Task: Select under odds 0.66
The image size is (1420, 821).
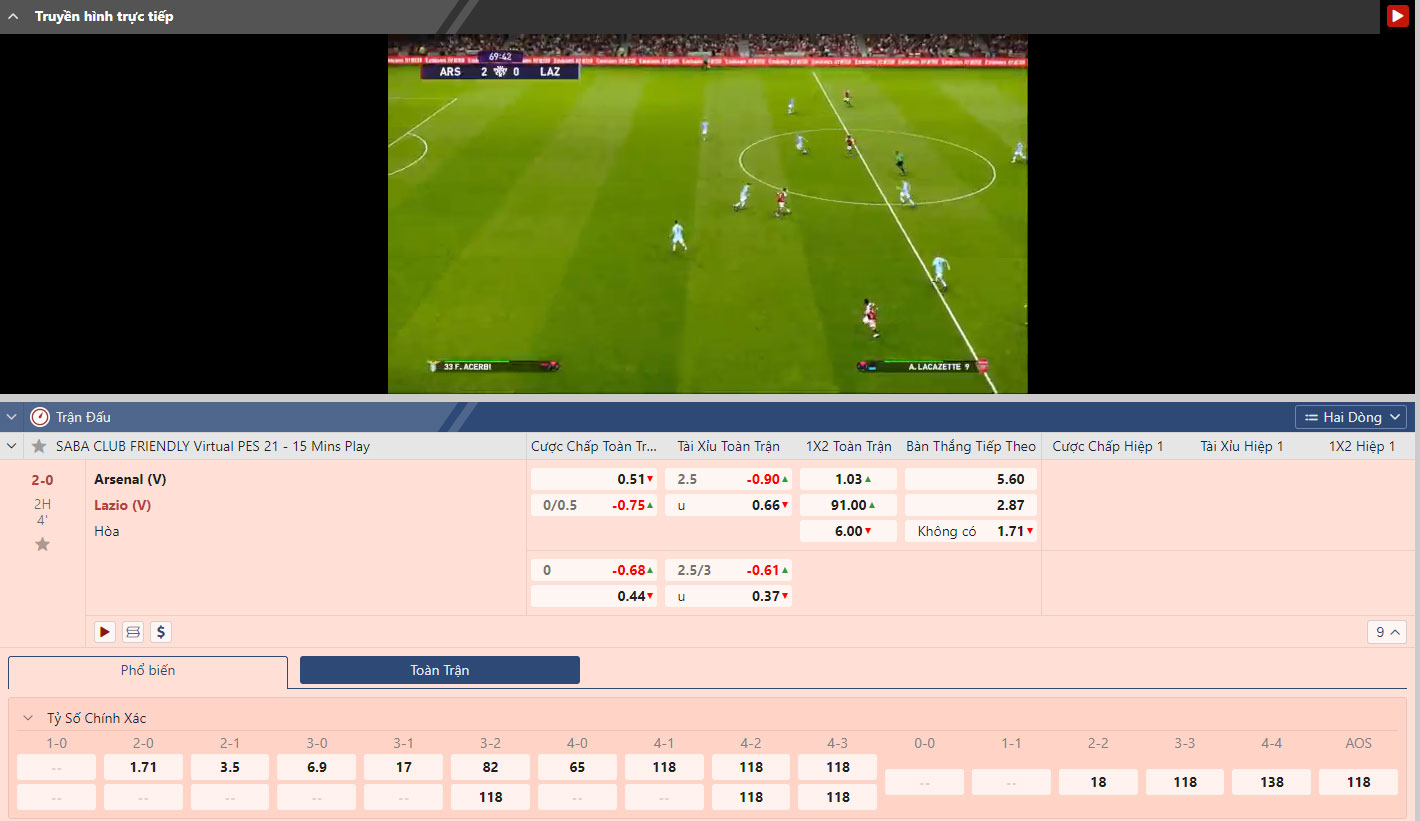Action: [x=728, y=505]
